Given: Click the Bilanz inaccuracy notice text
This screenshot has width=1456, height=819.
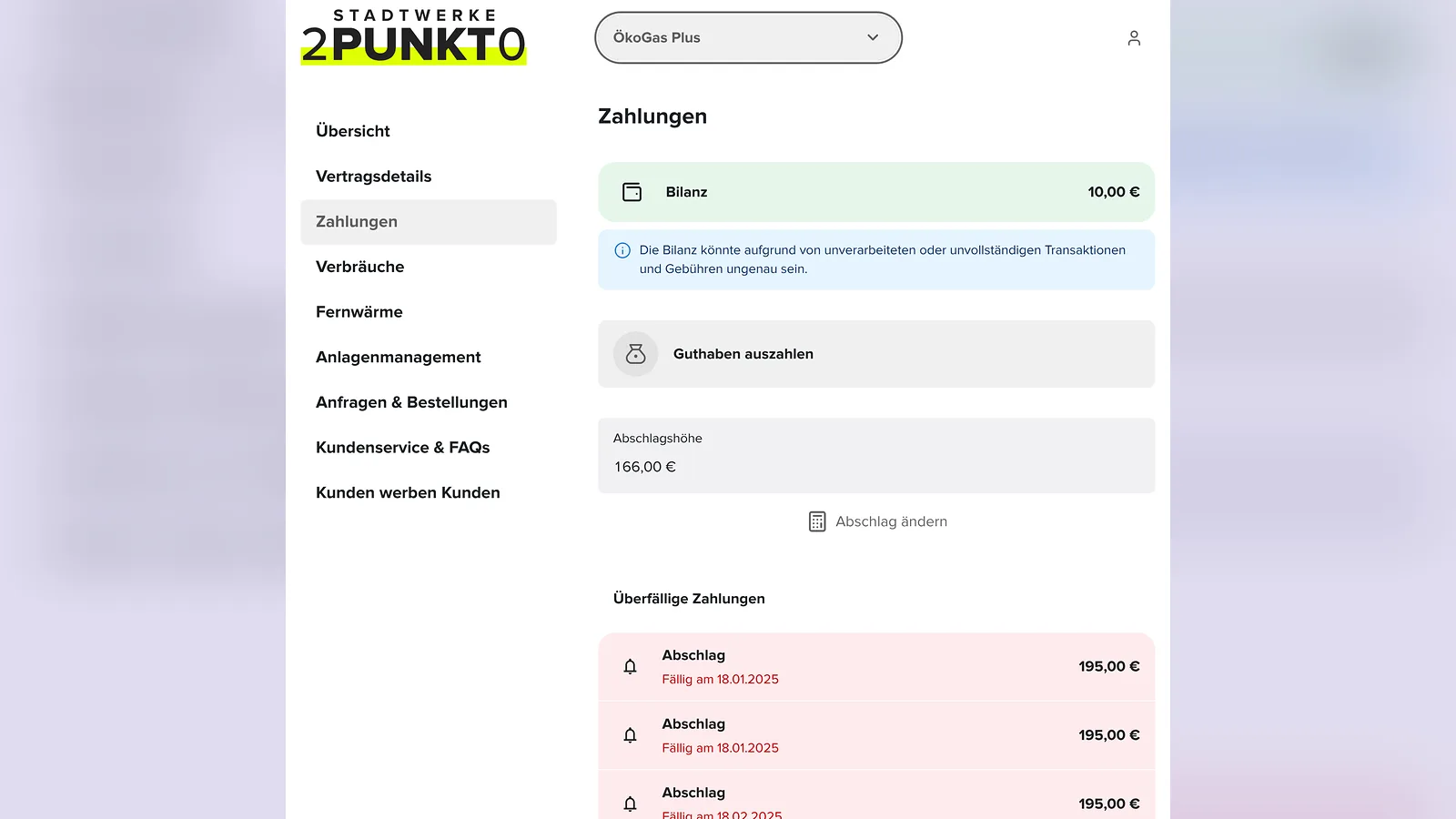Looking at the screenshot, I should pos(883,259).
